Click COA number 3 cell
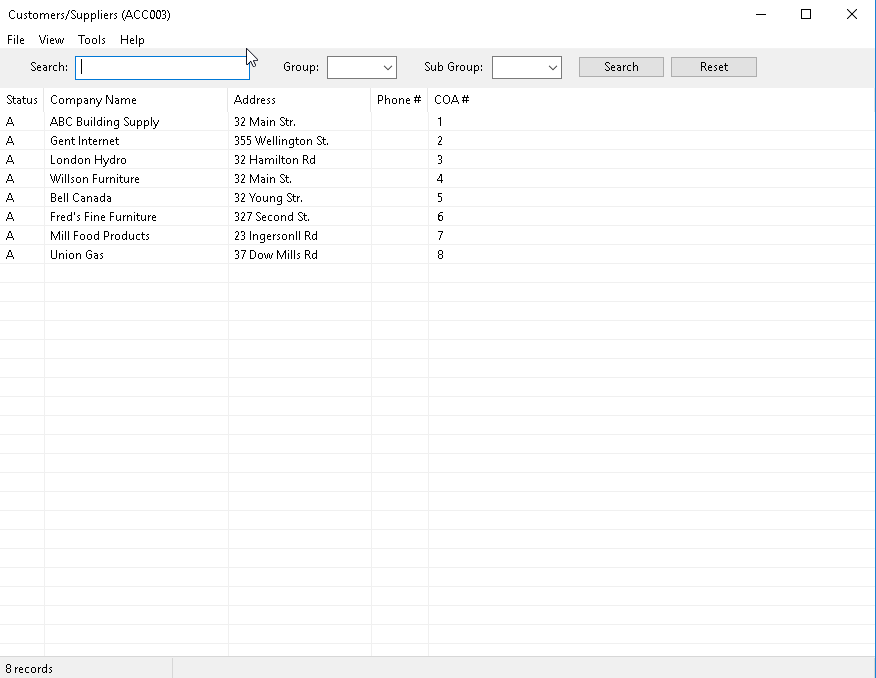 (440, 160)
